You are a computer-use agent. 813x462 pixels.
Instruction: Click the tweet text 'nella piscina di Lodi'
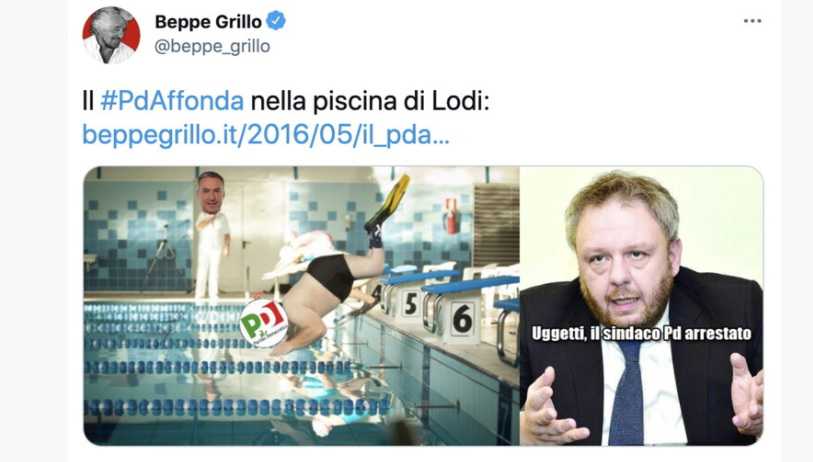(367, 101)
